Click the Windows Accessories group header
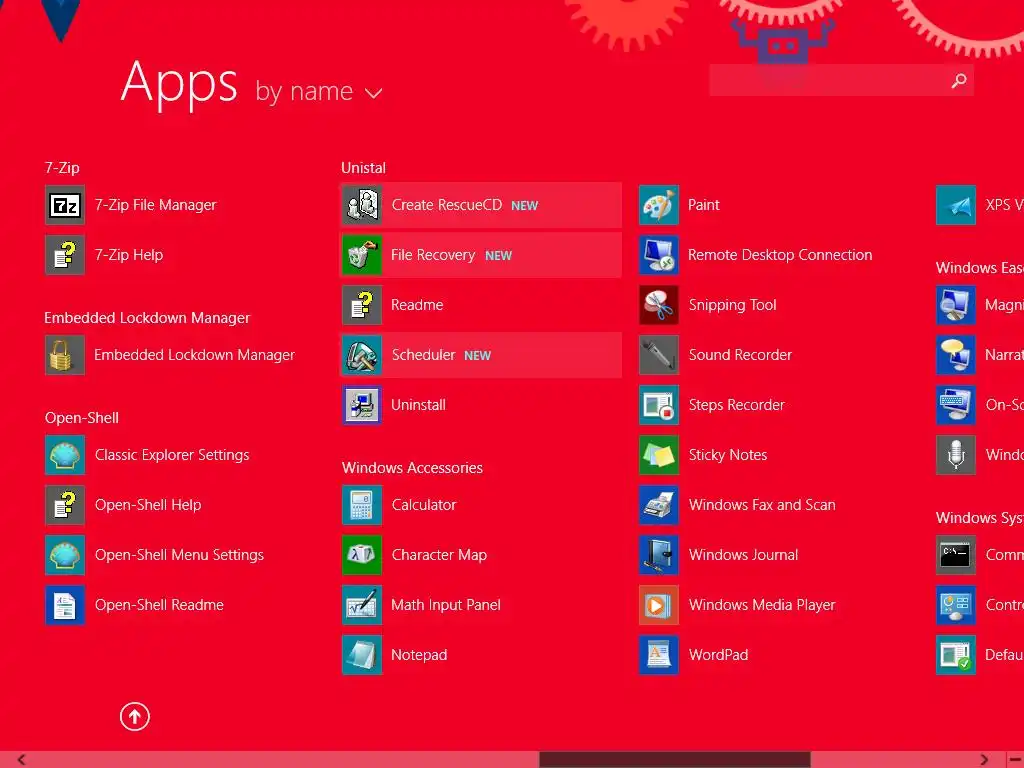Screen dimensions: 1024x768 click(x=412, y=468)
